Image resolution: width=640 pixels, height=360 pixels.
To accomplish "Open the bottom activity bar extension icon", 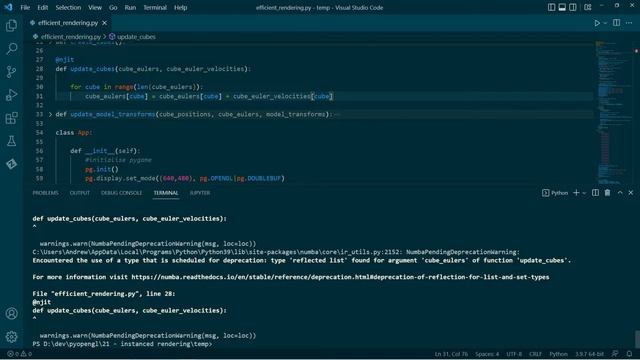I will (x=11, y=164).
